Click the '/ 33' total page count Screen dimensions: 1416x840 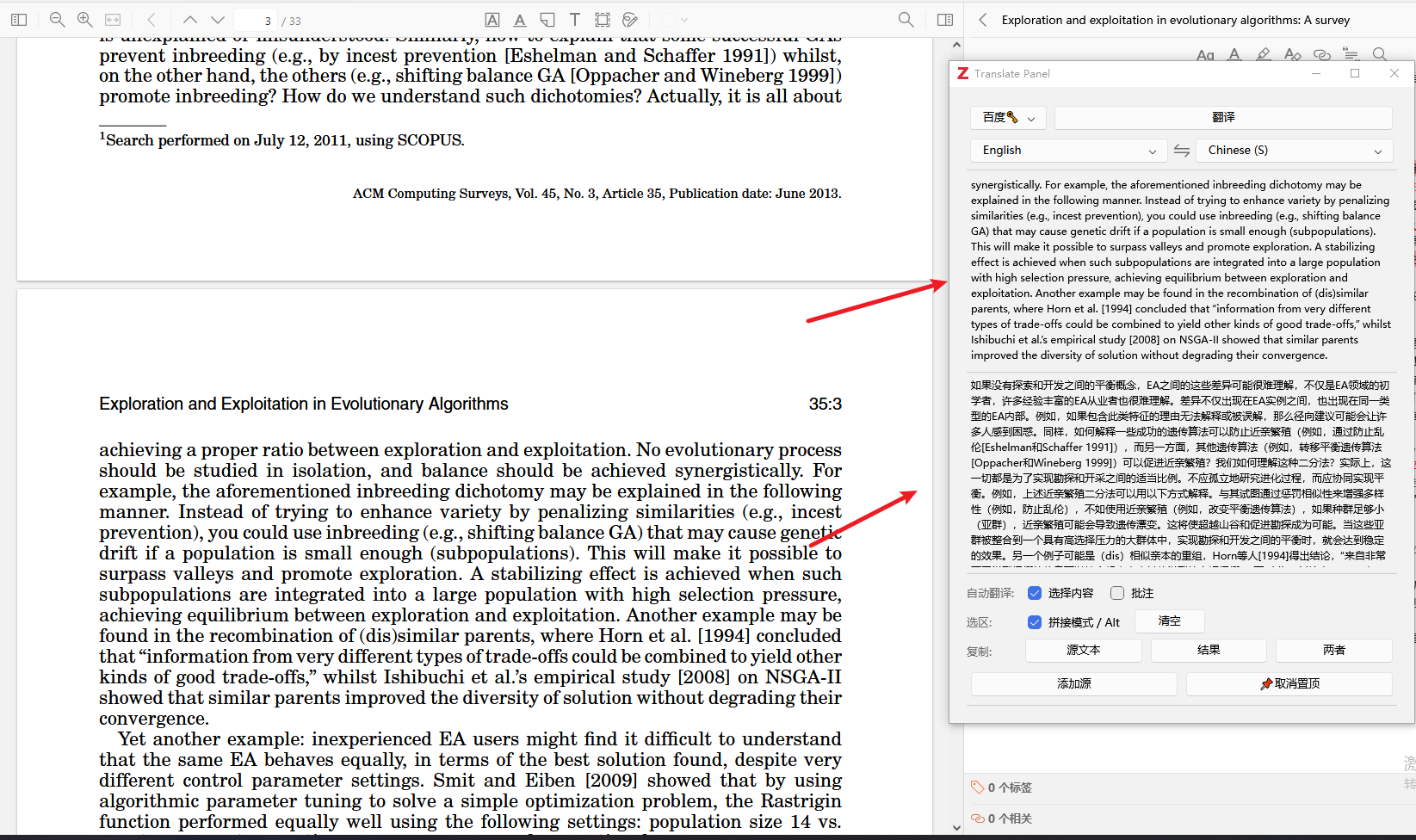pyautogui.click(x=292, y=21)
